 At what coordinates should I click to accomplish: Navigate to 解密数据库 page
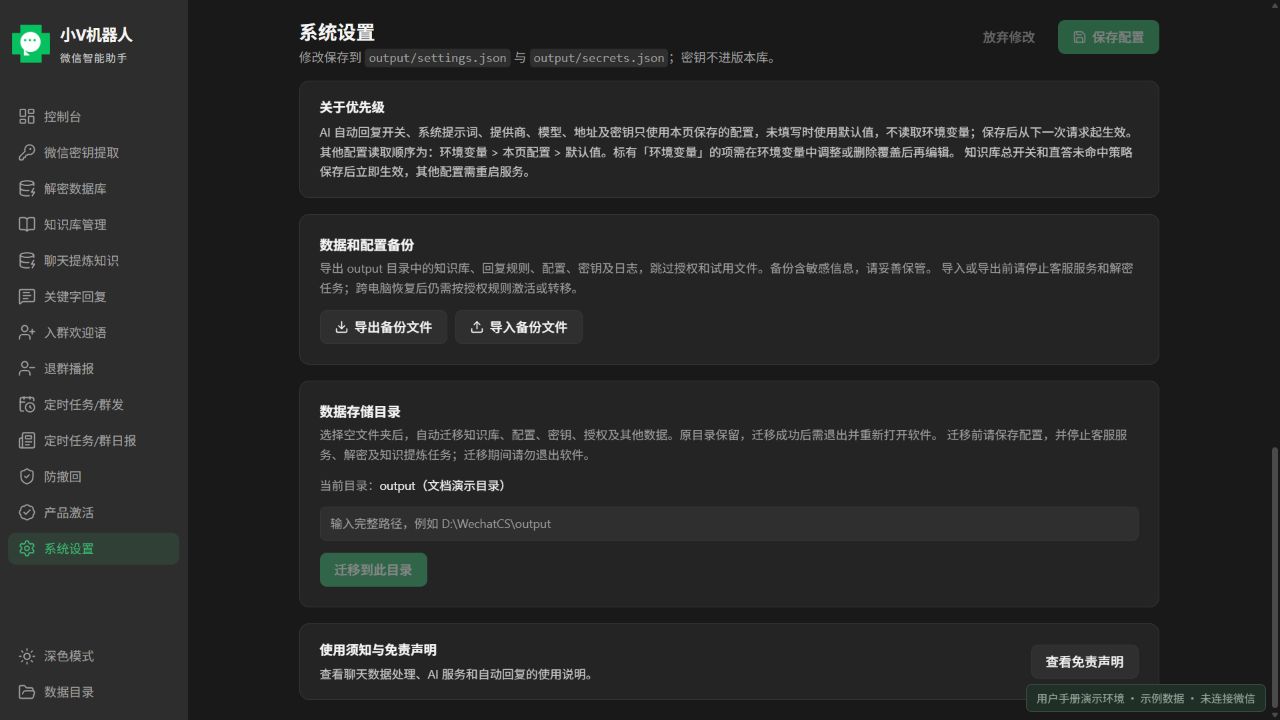click(x=94, y=189)
